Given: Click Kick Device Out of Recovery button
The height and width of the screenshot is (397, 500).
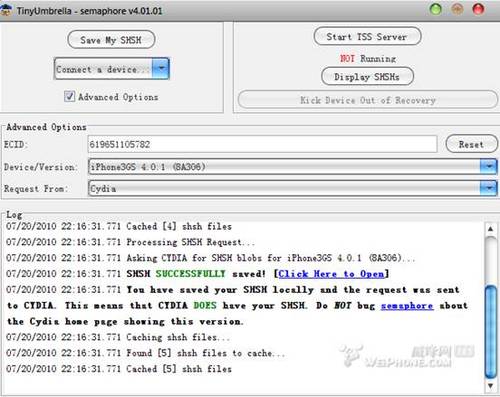Looking at the screenshot, I should [368, 100].
